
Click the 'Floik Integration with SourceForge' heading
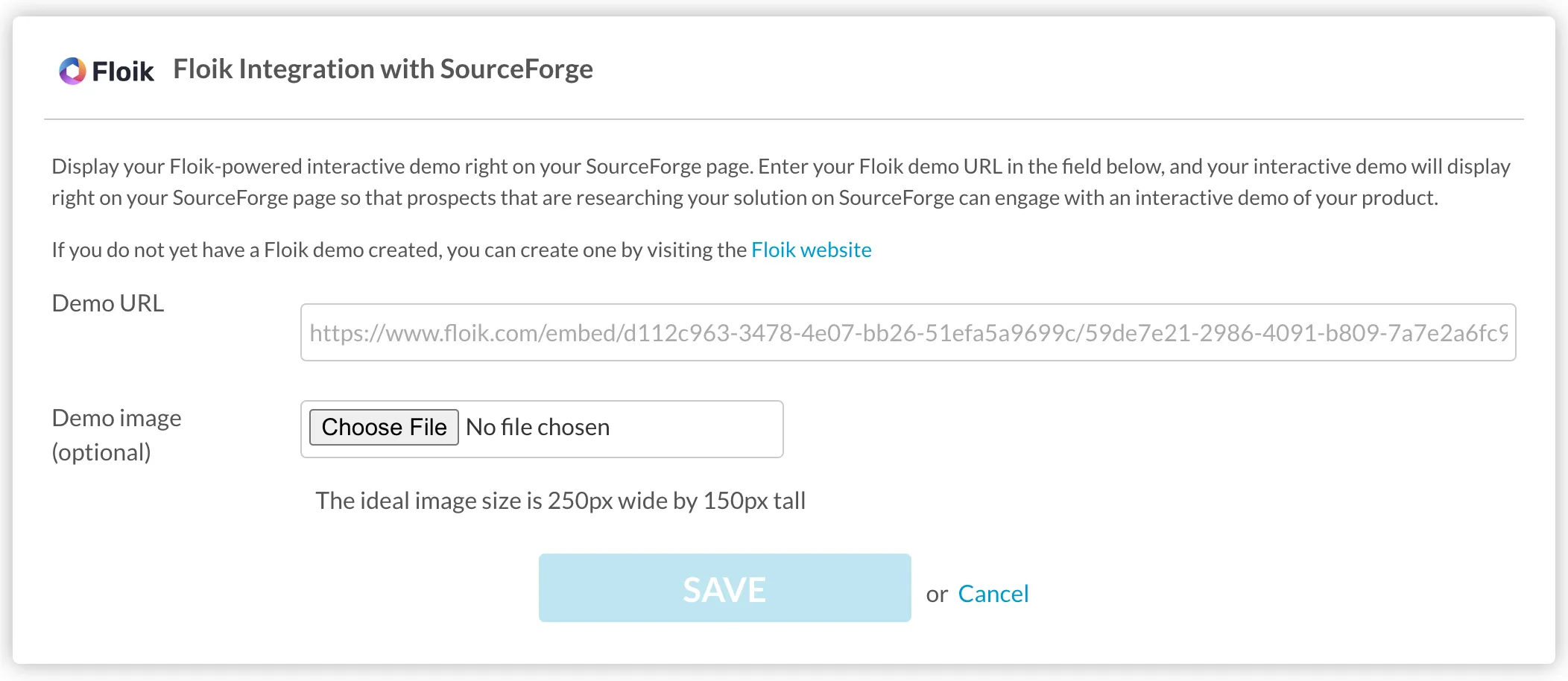(383, 69)
